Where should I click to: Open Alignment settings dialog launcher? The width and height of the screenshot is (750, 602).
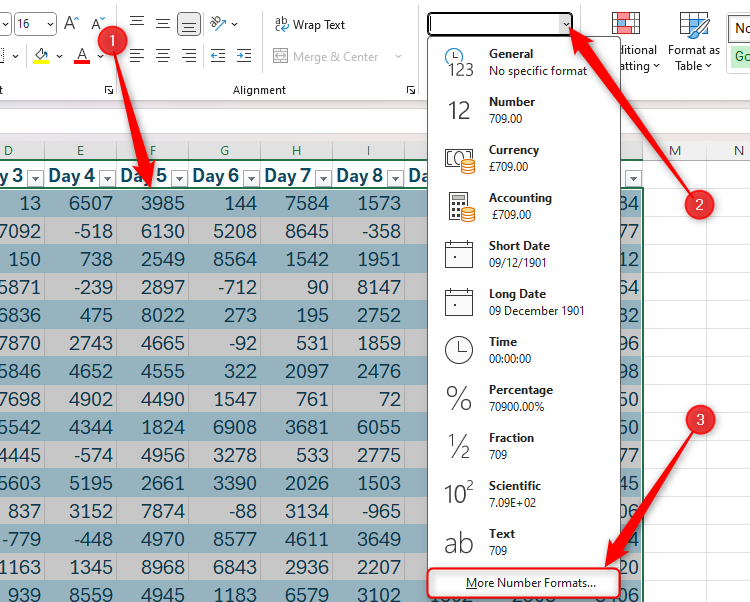(x=411, y=91)
